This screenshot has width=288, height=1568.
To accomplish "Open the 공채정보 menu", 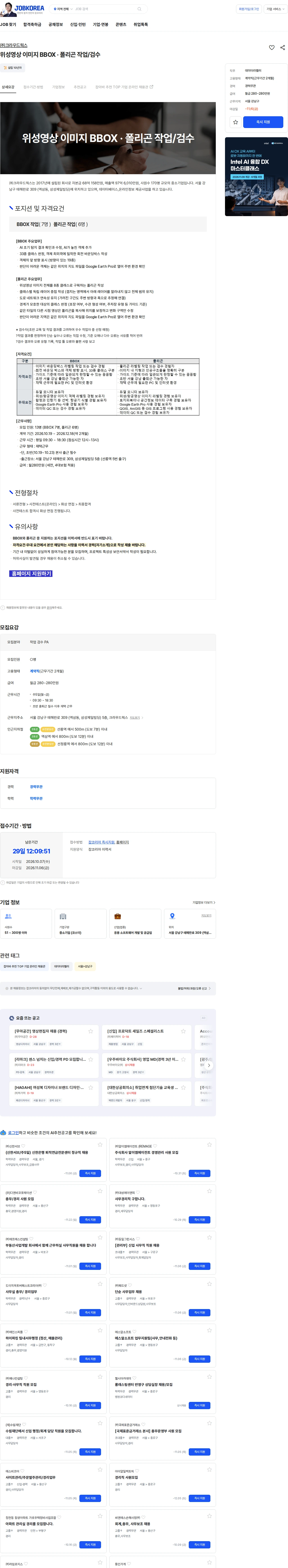I will 55,25.
